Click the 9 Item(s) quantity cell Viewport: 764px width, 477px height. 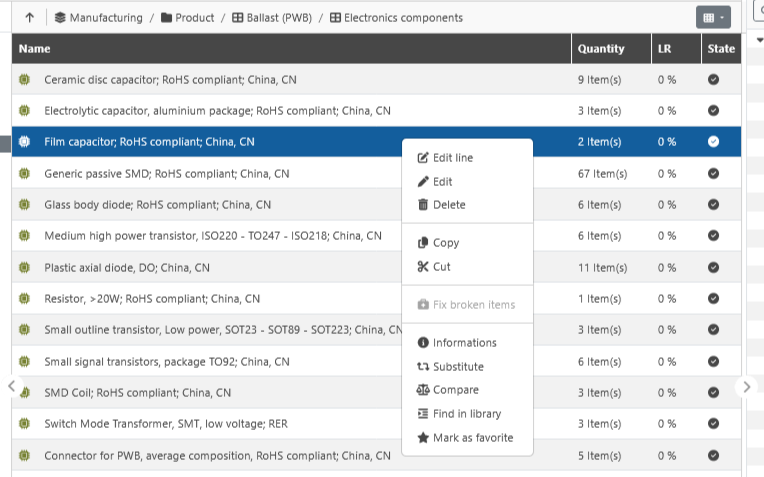point(599,79)
